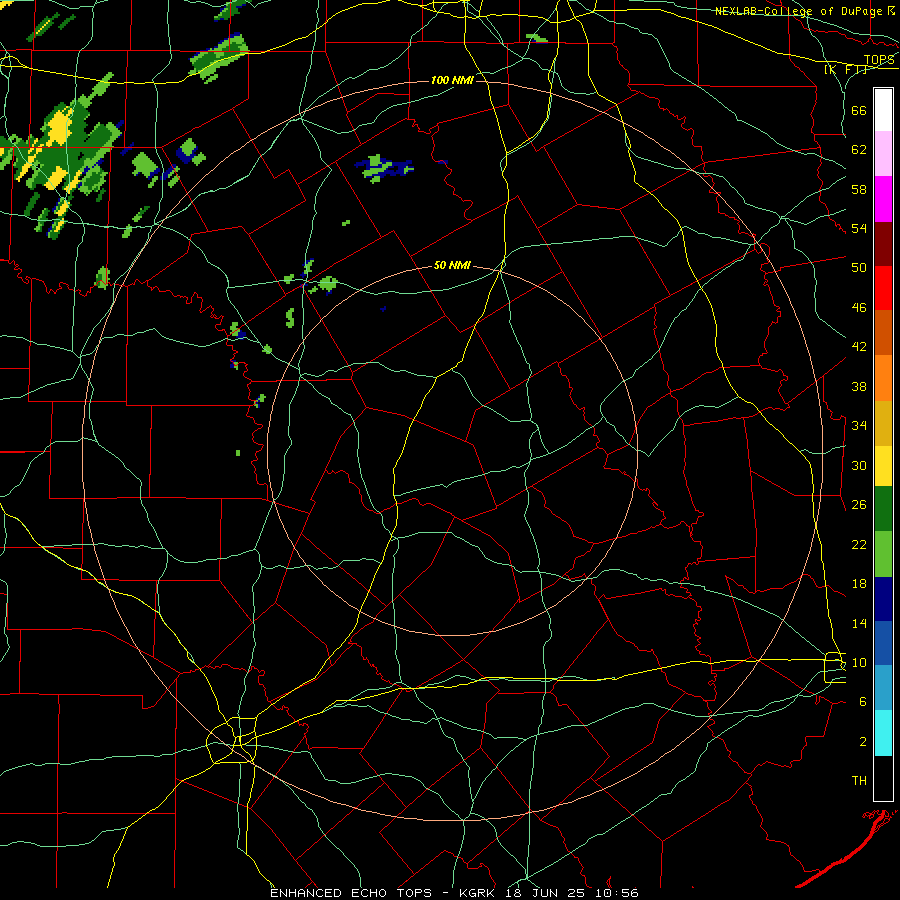Click the legend value 62
The width and height of the screenshot is (900, 900).
point(859,150)
